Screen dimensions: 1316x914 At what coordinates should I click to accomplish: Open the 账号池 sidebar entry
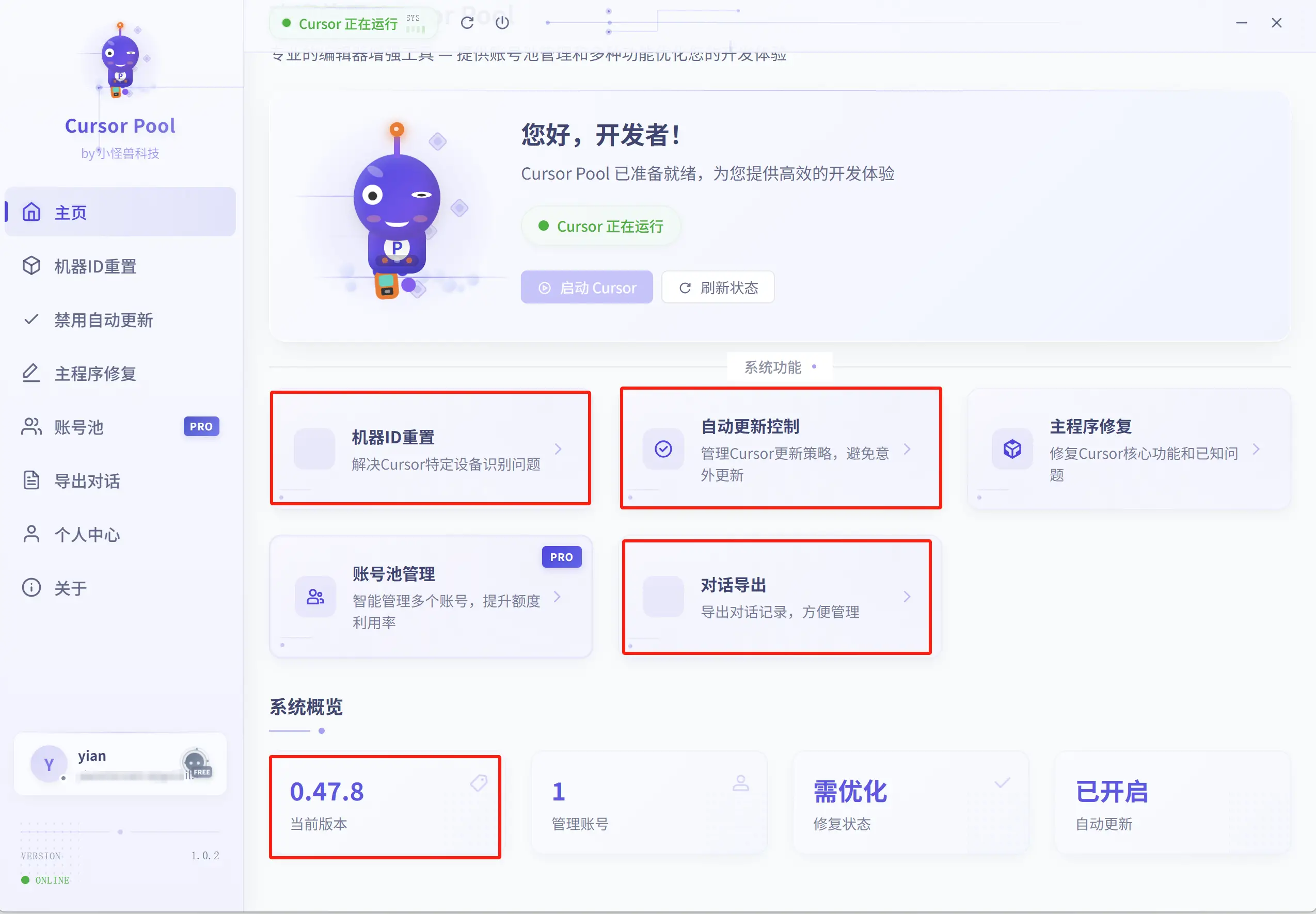pyautogui.click(x=120, y=427)
